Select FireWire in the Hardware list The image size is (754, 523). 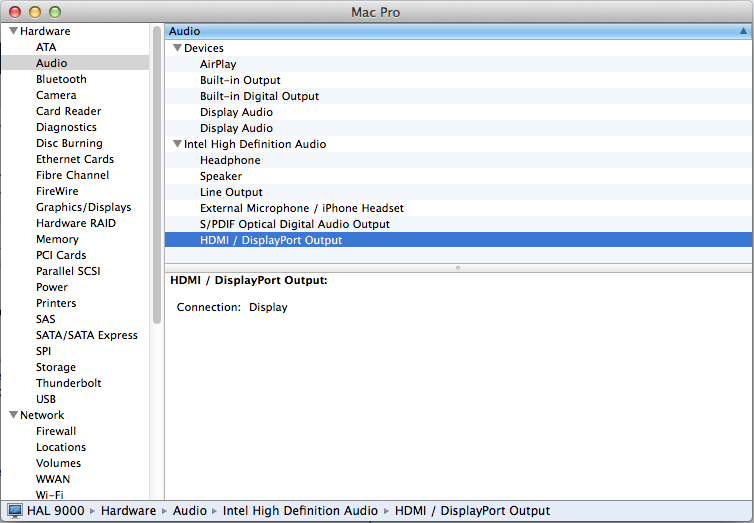click(x=57, y=191)
